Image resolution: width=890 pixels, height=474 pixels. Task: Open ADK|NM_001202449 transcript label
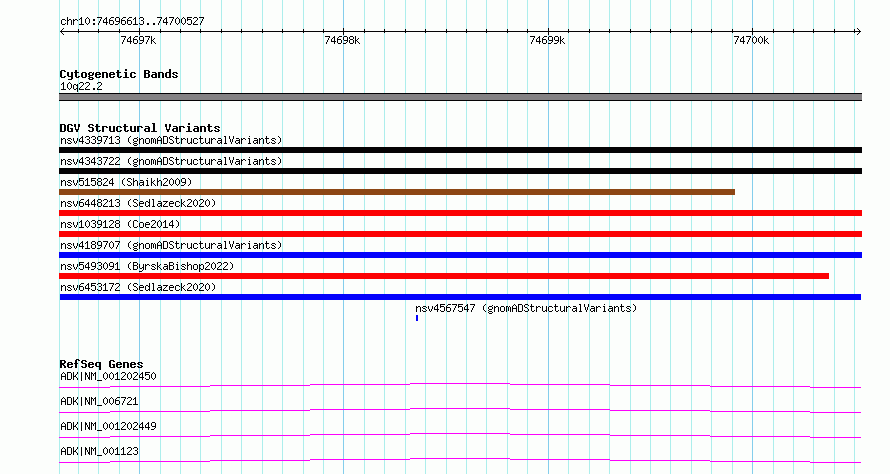click(x=108, y=426)
